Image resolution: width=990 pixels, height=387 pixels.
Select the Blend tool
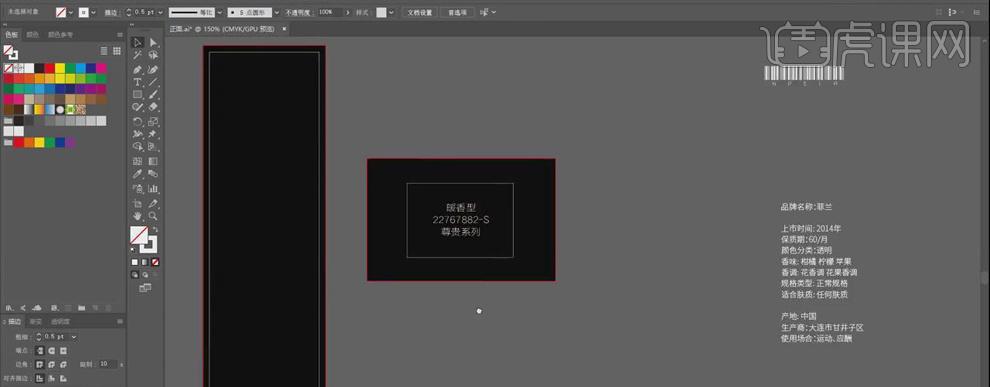tap(153, 174)
